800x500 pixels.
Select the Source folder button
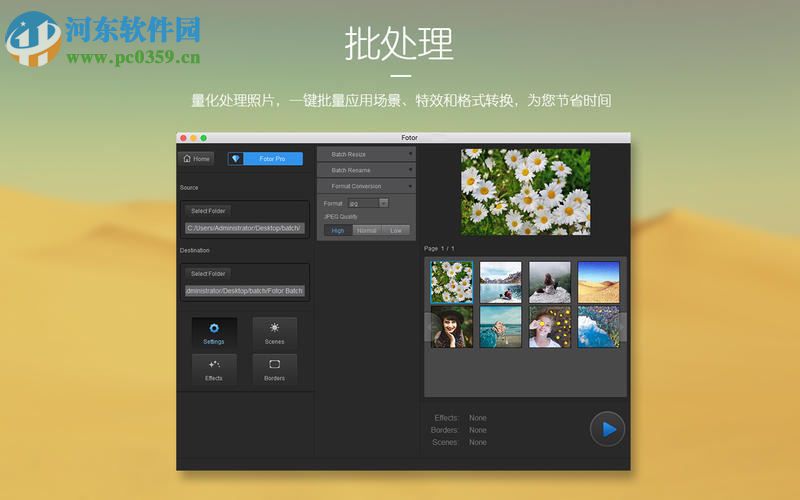click(208, 211)
